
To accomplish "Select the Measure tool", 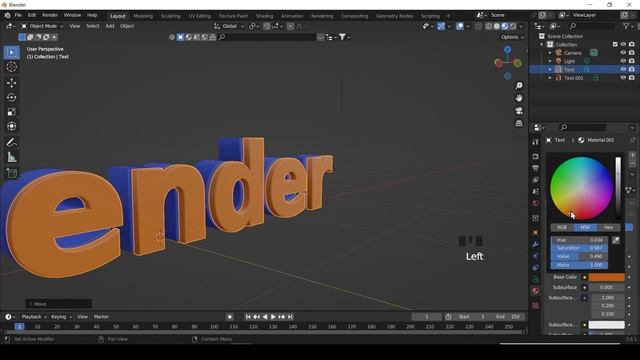I will 11,157.
